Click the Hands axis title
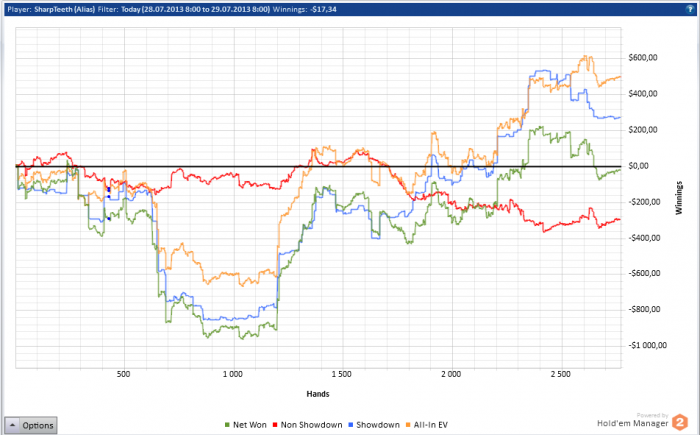Viewport: 700px width, 435px height. (318, 394)
